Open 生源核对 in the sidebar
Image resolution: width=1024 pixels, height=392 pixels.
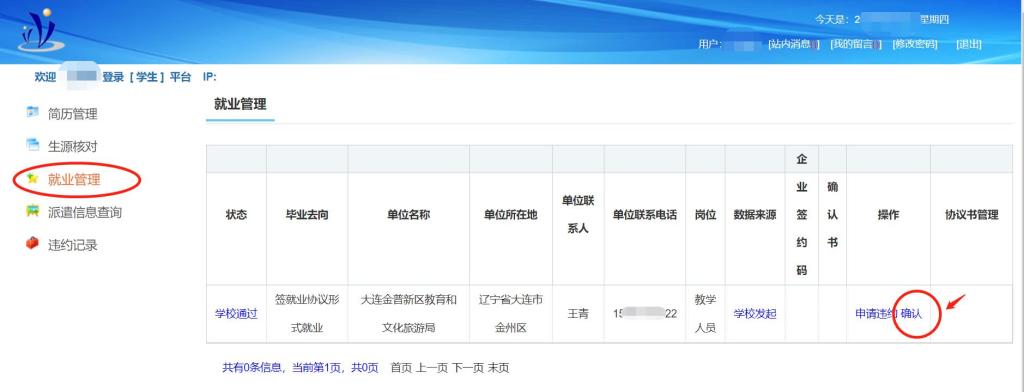tap(72, 146)
